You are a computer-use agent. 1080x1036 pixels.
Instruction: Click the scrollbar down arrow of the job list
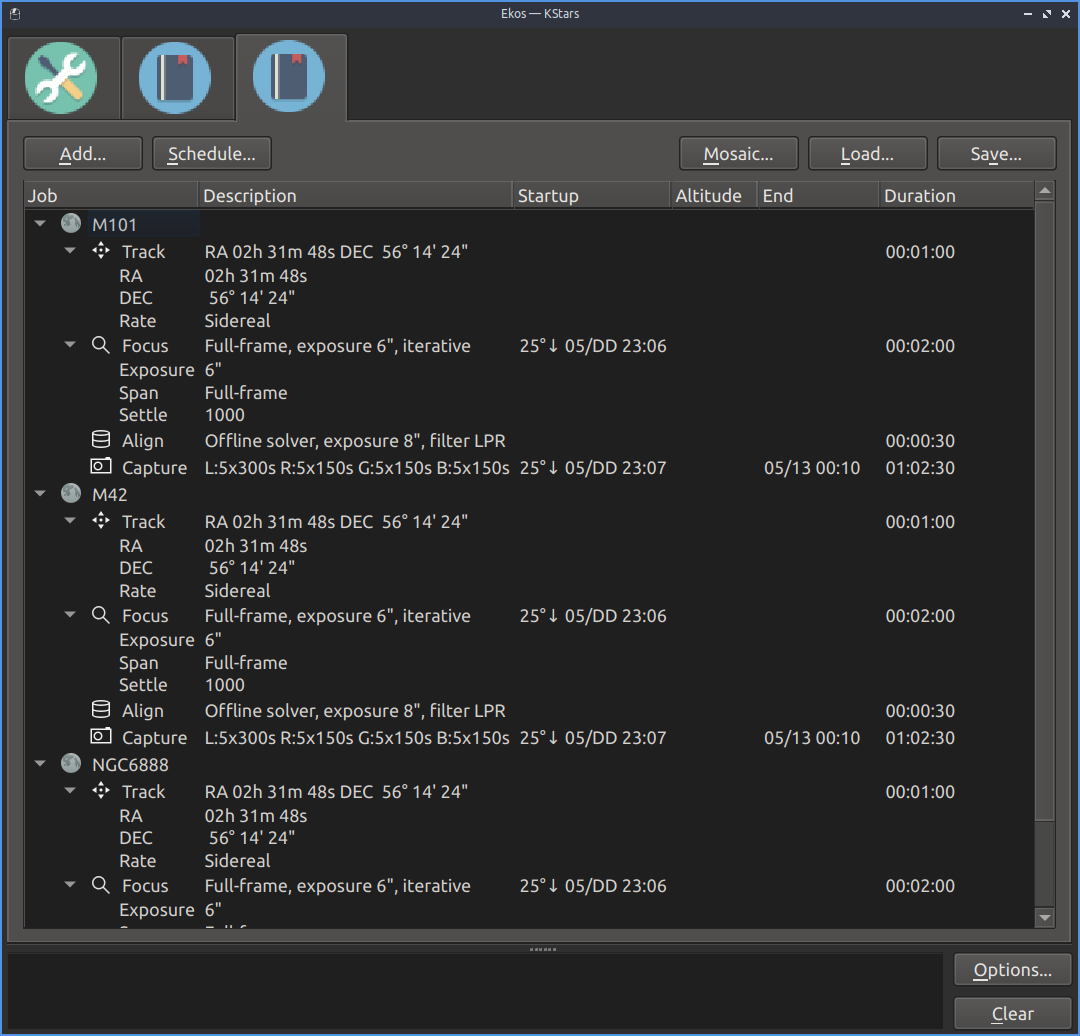[1045, 918]
